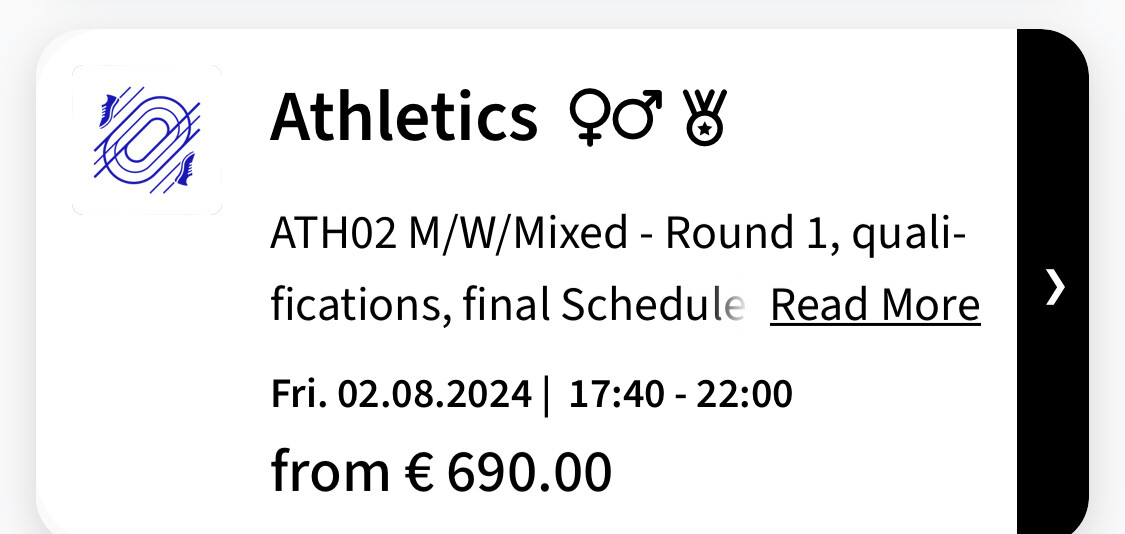Viewport: 1125px width, 534px height.
Task: Click the black side panel strip
Action: pyautogui.click(x=1053, y=281)
